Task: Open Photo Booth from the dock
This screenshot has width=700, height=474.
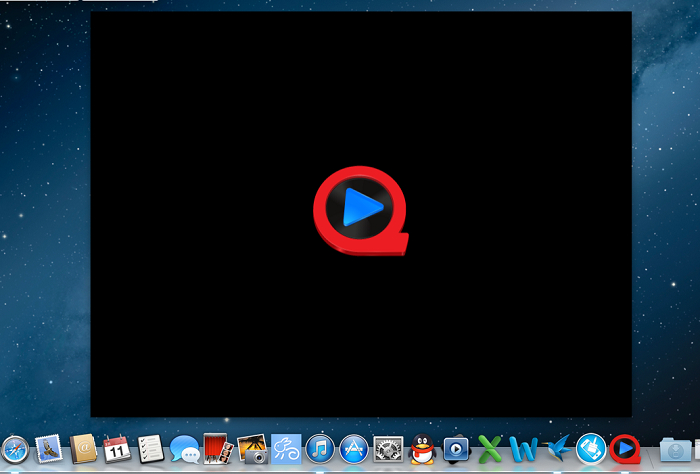Action: [218, 449]
